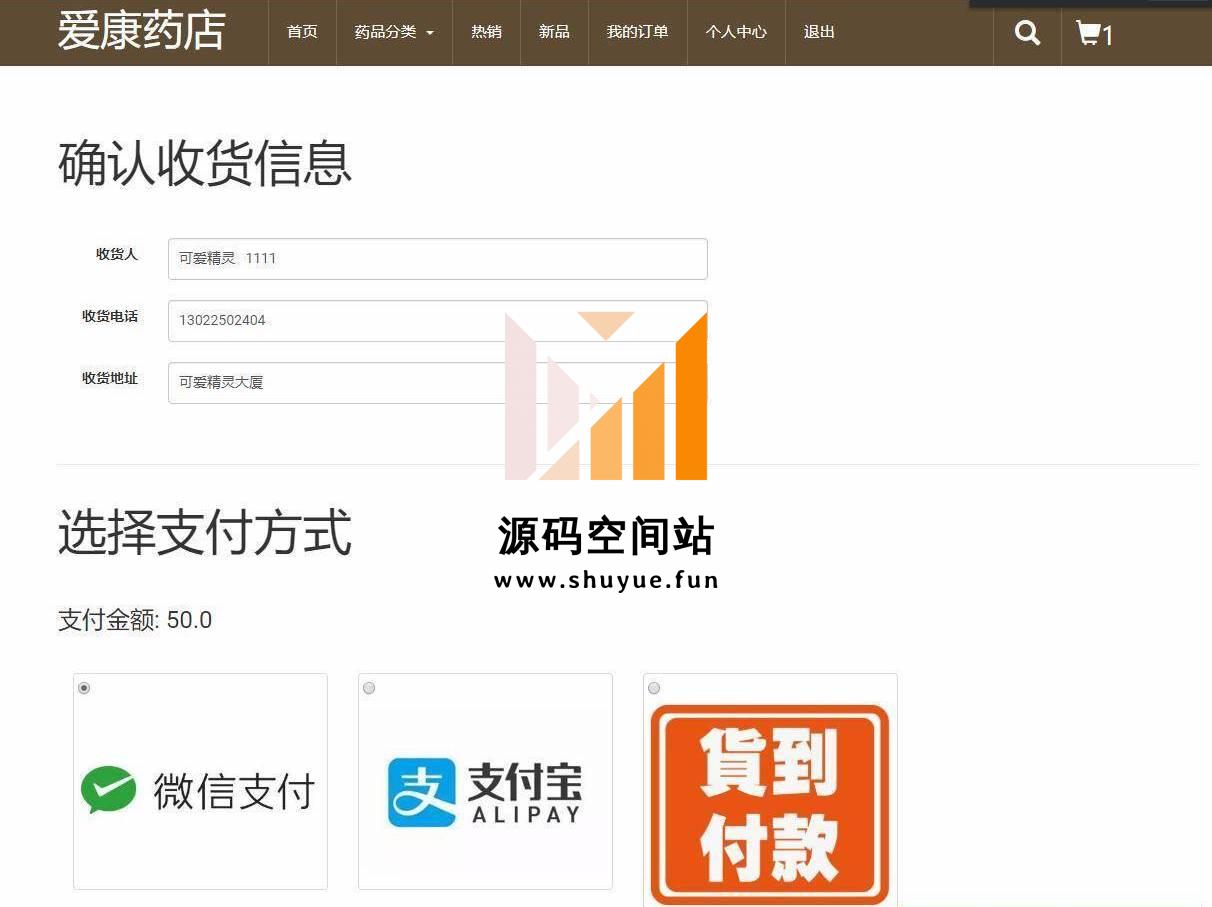Open the 新品 navigation item
This screenshot has width=1212, height=907.
[x=554, y=32]
